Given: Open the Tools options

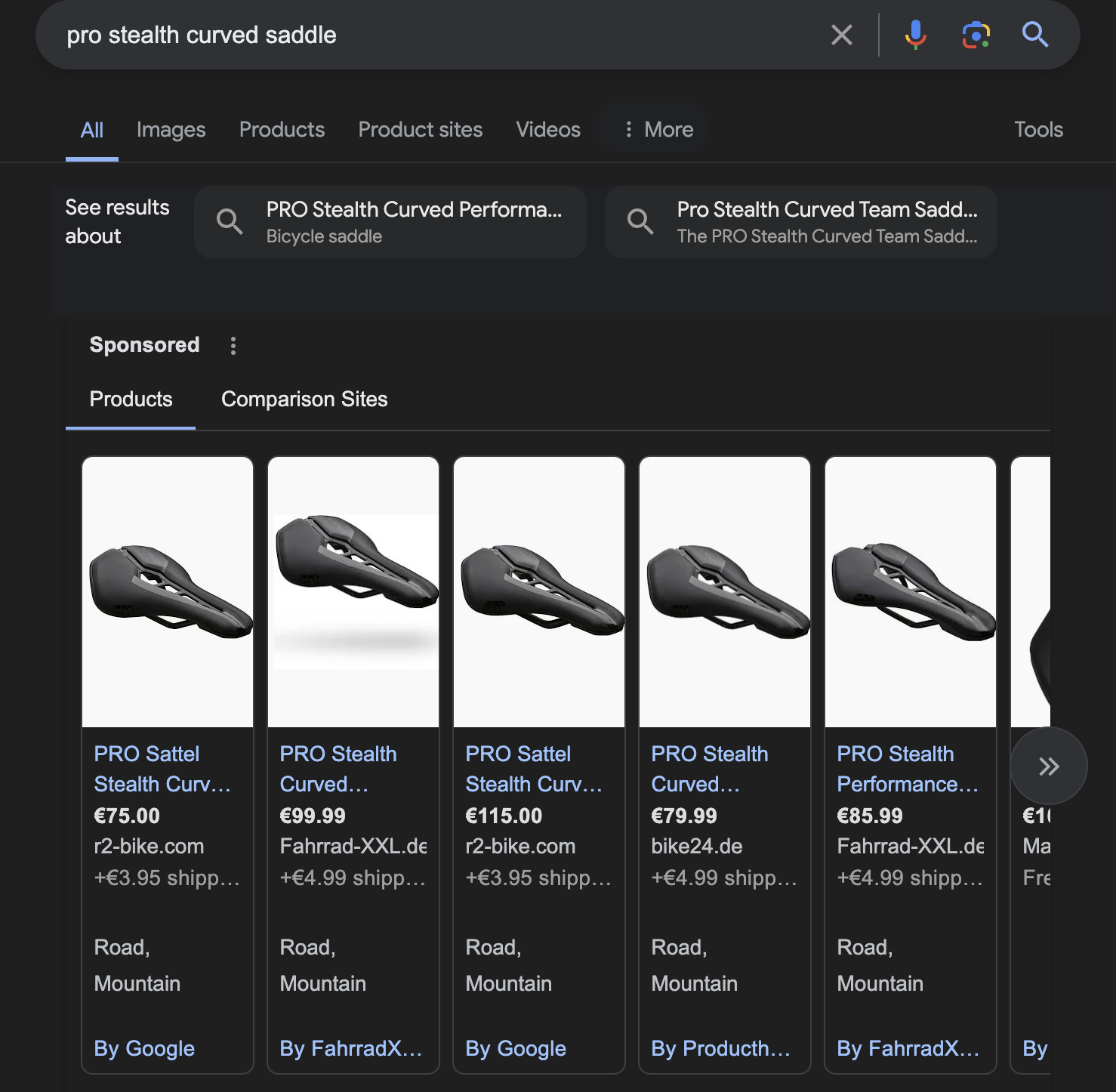Looking at the screenshot, I should [x=1038, y=130].
